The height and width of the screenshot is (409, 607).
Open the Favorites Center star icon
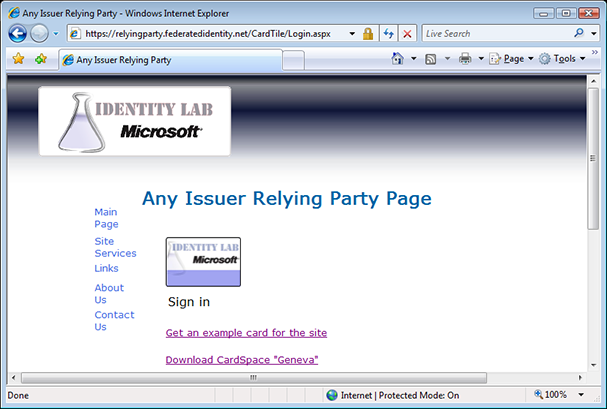point(18,59)
